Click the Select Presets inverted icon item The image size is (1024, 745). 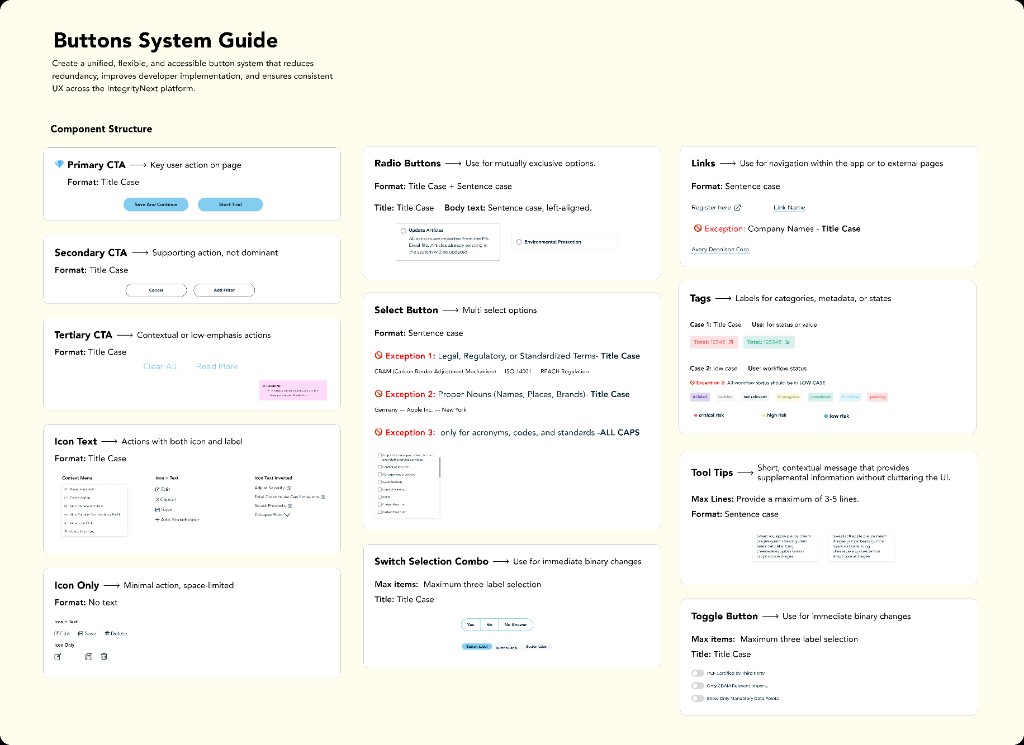click(273, 506)
